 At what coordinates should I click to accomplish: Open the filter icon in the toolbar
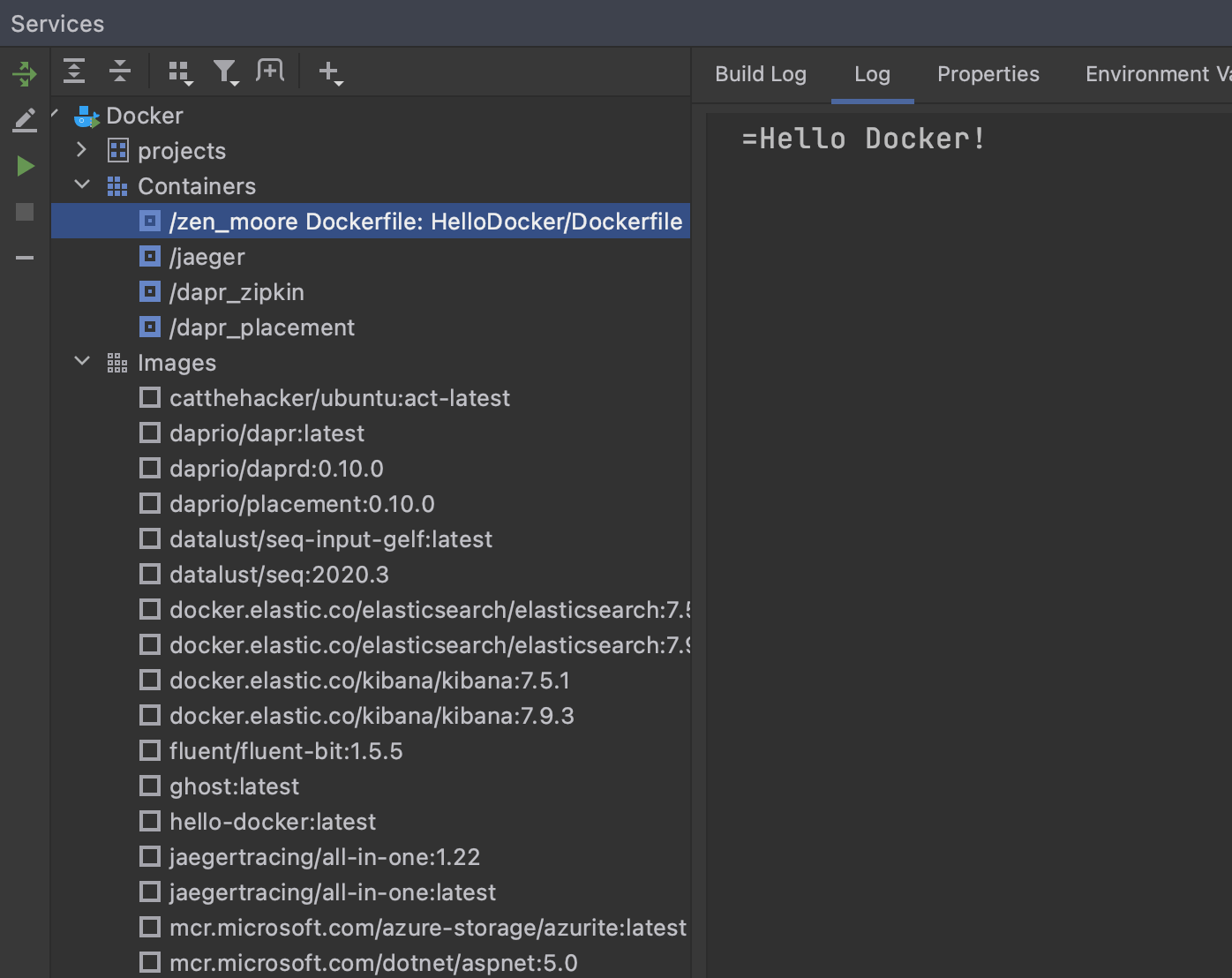[x=227, y=71]
